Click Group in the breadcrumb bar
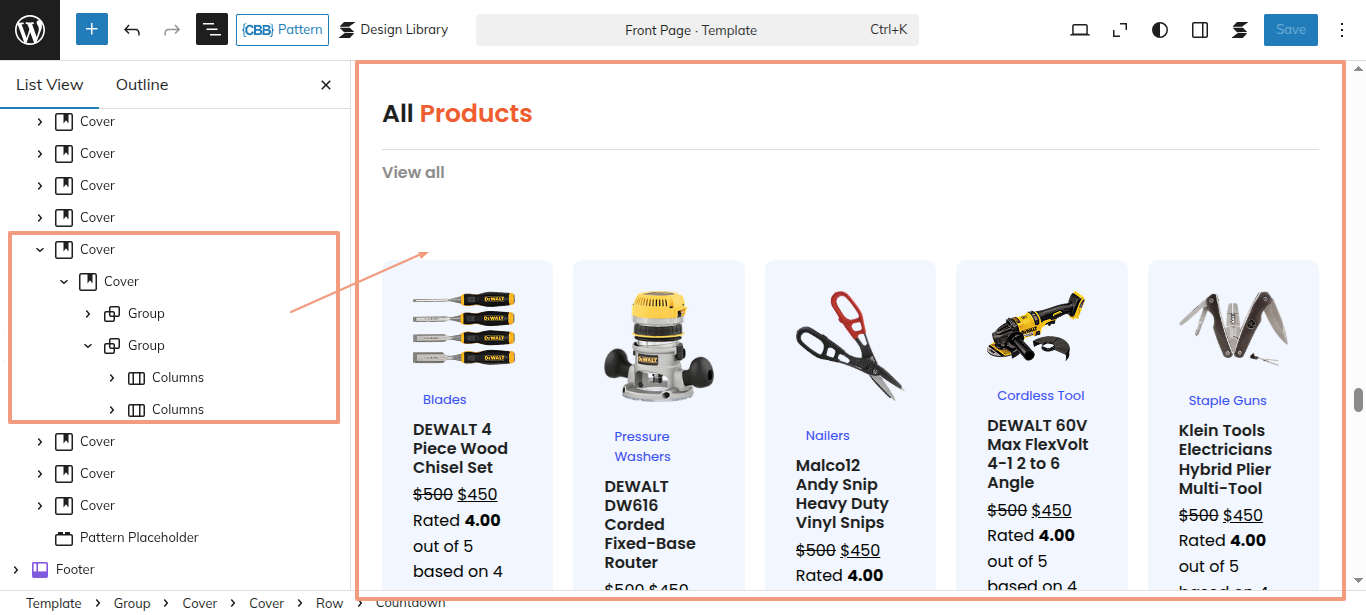 click(132, 603)
